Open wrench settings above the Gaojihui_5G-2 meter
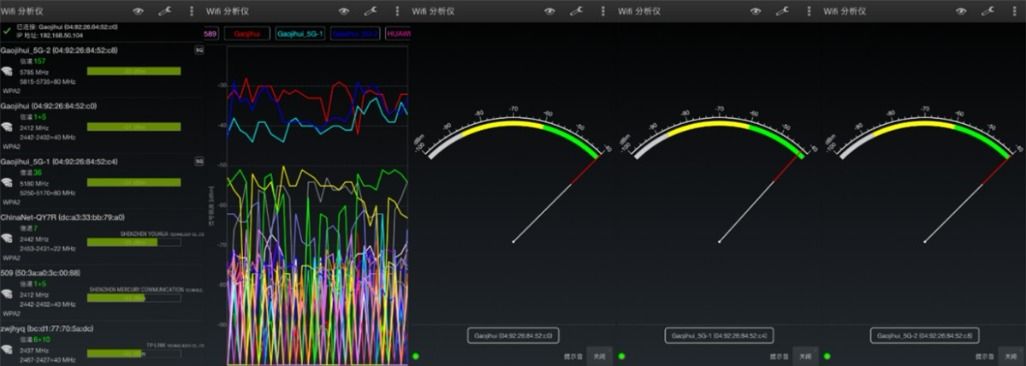Screen dimensions: 1026x366 pos(988,11)
